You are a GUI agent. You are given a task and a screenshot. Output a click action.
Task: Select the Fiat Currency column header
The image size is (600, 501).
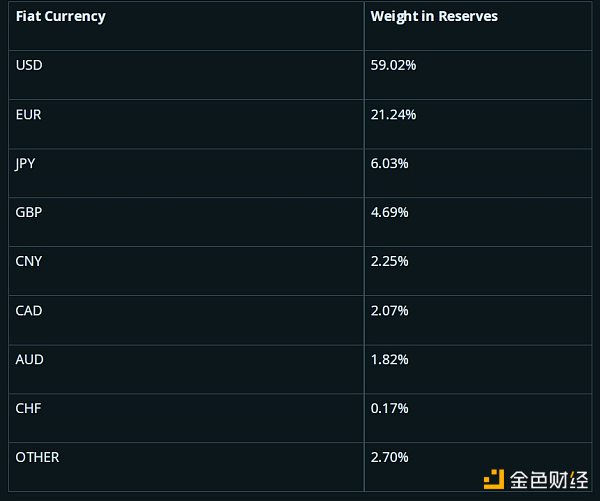pyautogui.click(x=60, y=16)
